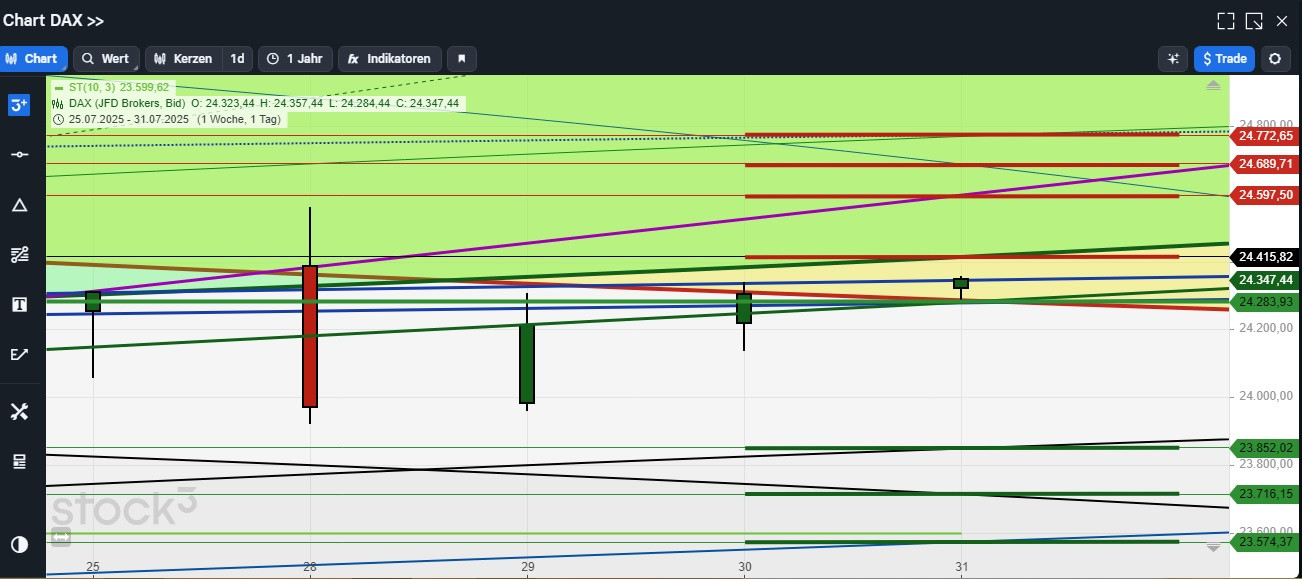This screenshot has height=579, width=1302.
Task: Click the 23.574,37 price label
Action: 1265,542
